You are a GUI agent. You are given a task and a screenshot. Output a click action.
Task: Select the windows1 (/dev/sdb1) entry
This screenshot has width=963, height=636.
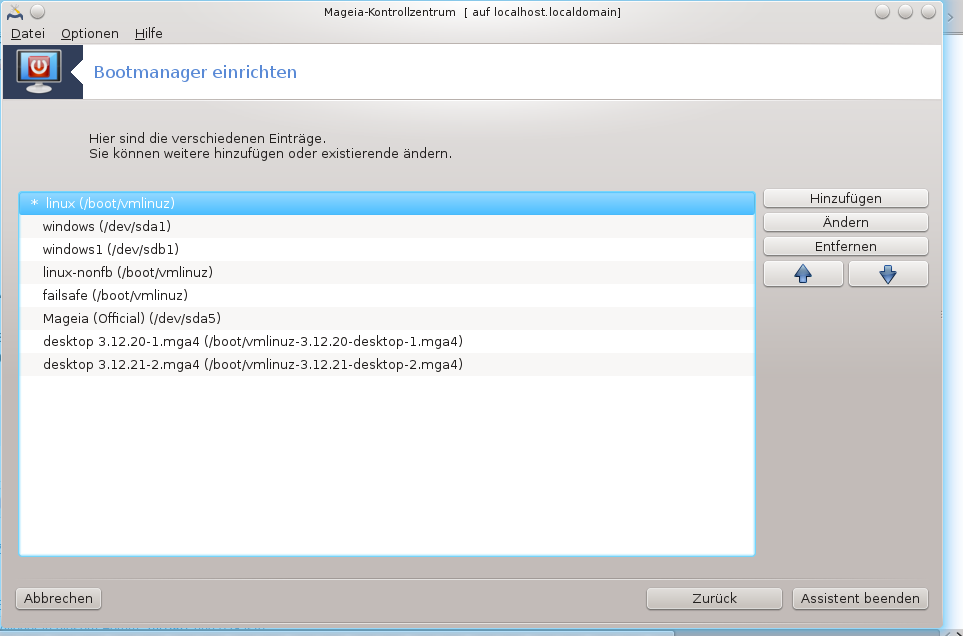click(x=387, y=249)
